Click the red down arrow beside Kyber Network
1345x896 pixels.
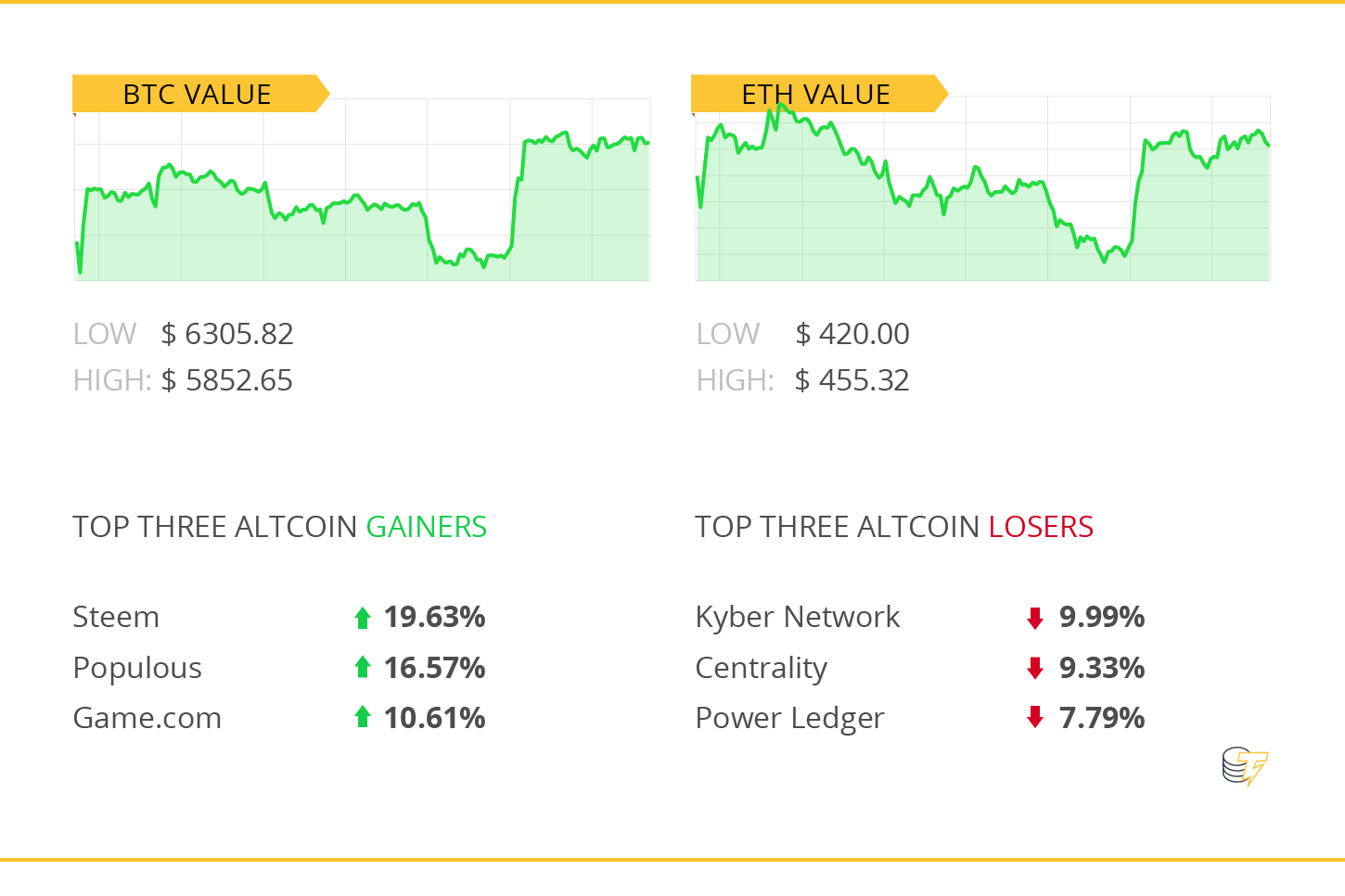click(x=1035, y=618)
